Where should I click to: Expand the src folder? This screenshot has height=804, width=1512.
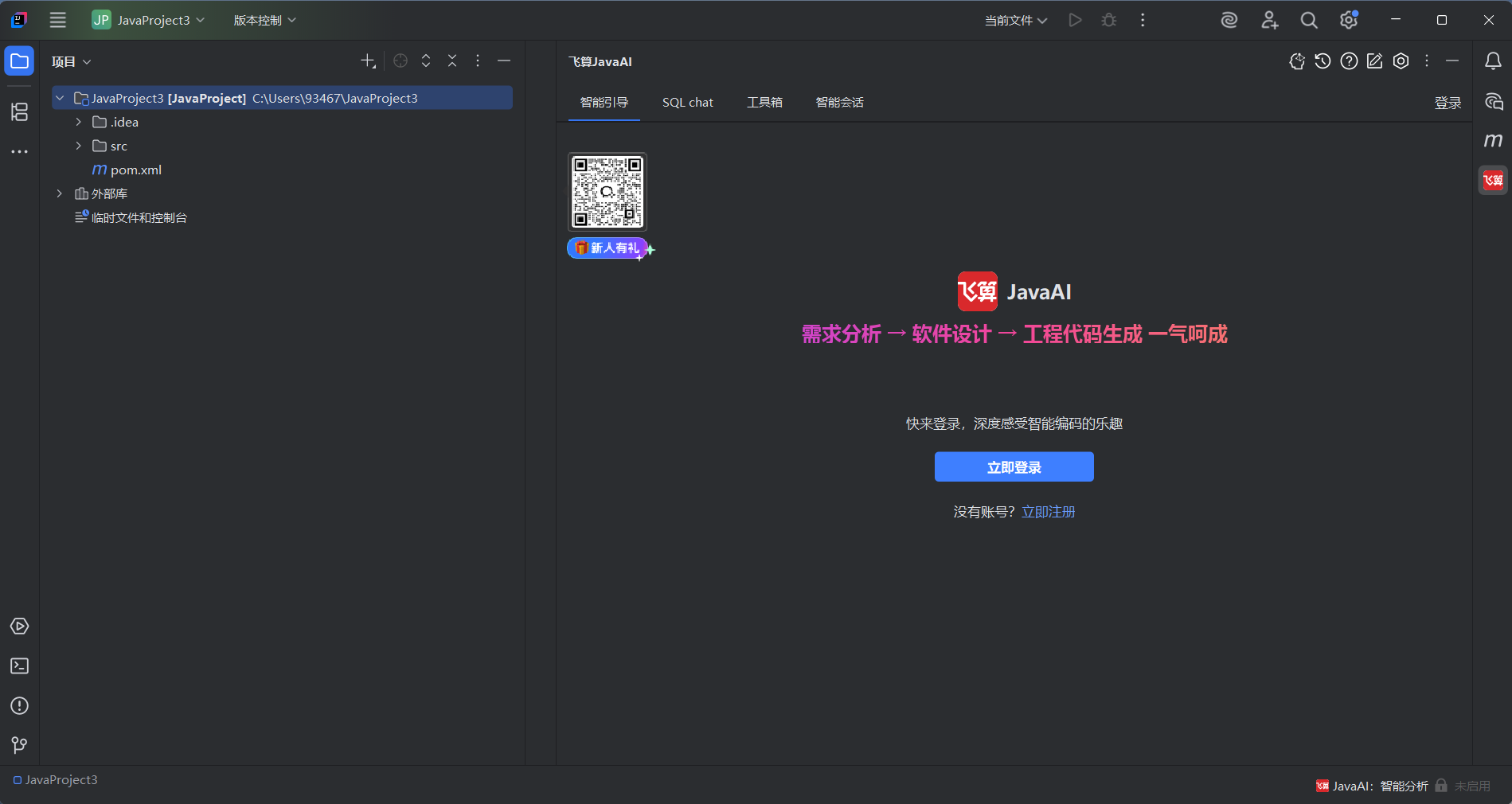point(79,146)
